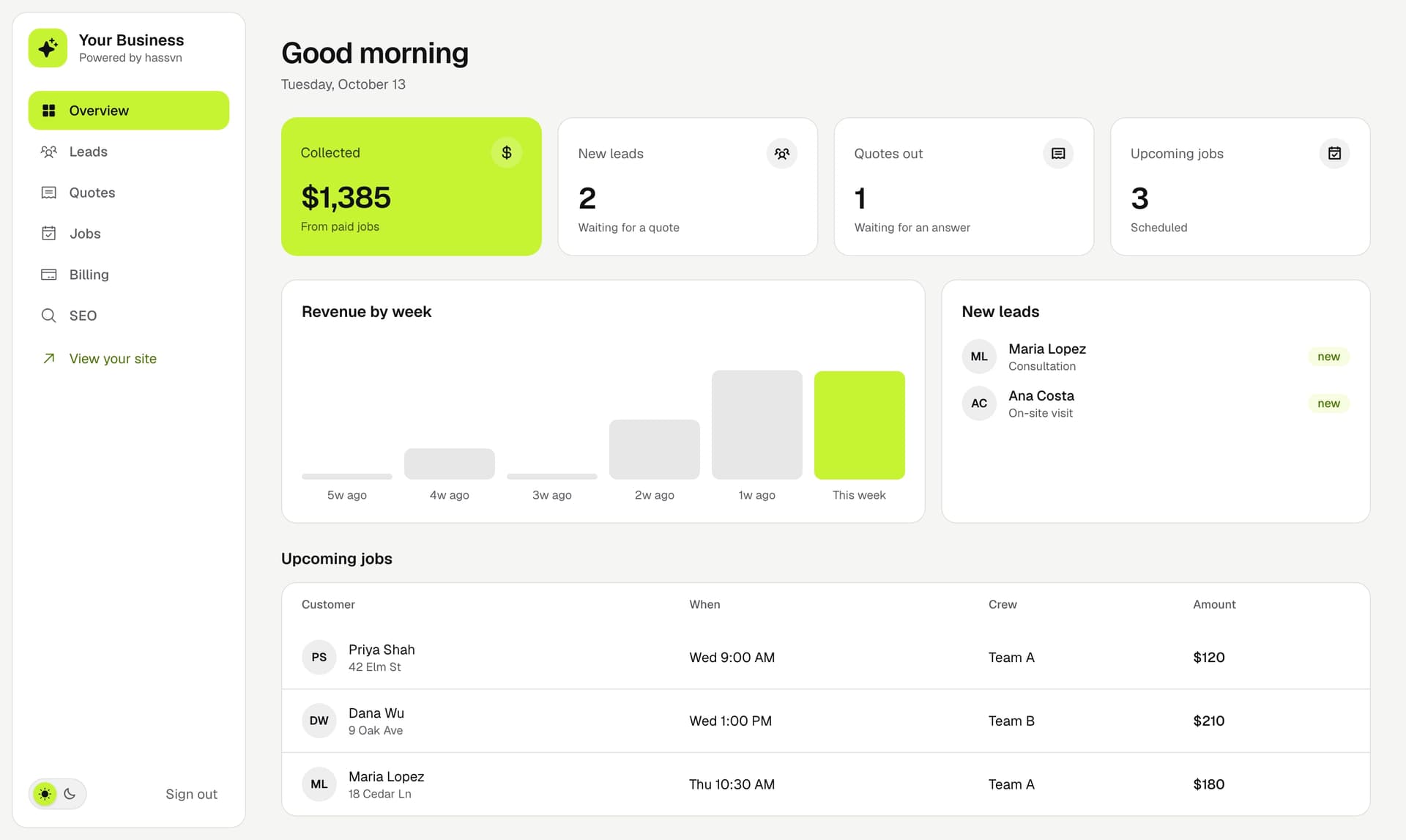Click the PS avatar for Priya Shah

319,658
